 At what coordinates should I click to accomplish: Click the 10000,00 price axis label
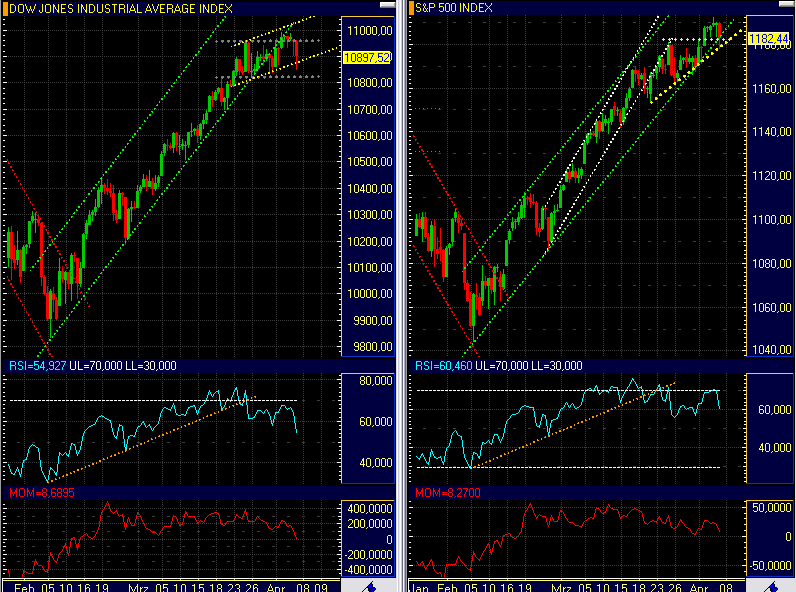370,293
